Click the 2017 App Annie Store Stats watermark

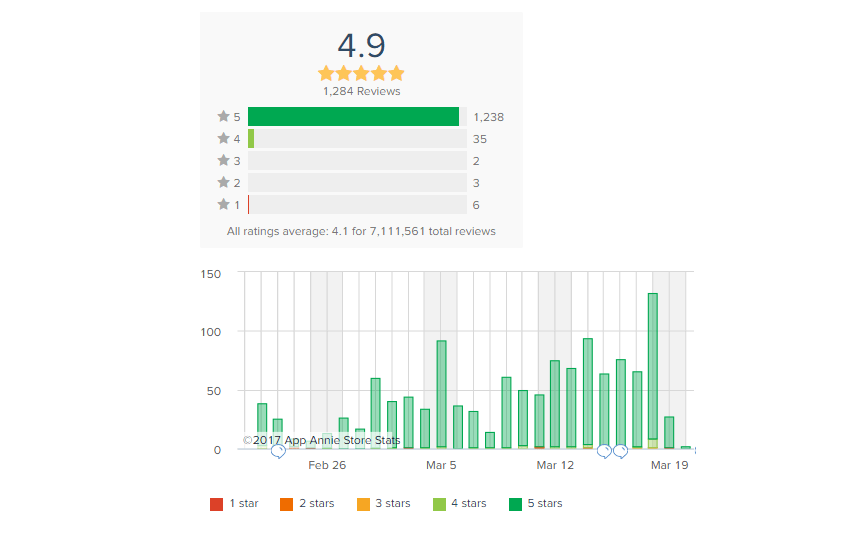pyautogui.click(x=321, y=440)
